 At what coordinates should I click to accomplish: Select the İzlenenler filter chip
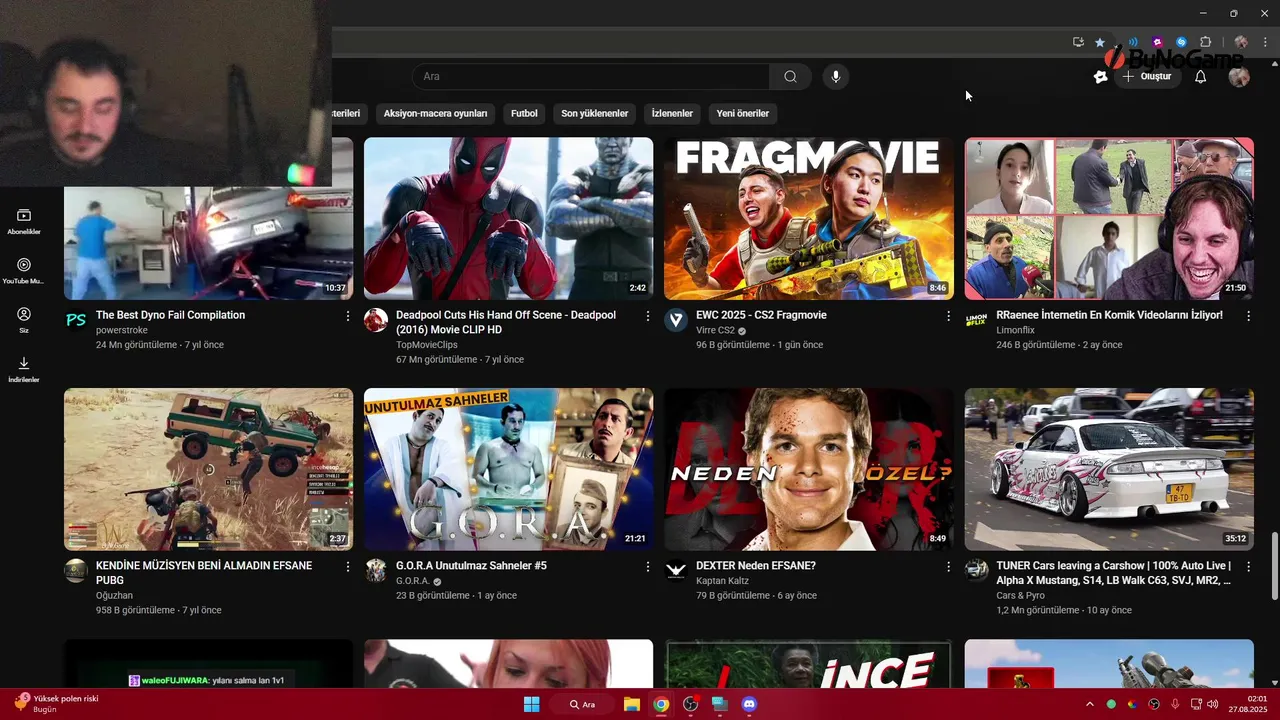[672, 113]
